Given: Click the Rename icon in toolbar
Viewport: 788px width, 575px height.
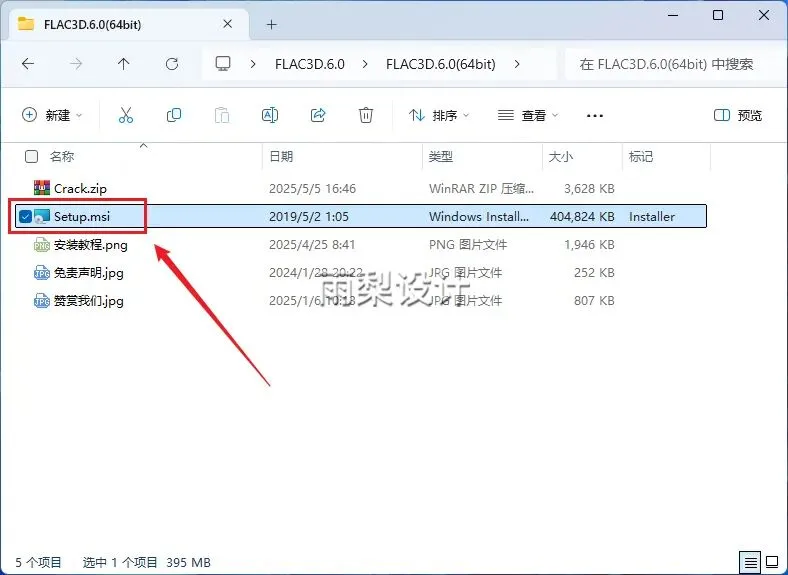Looking at the screenshot, I should 270,115.
